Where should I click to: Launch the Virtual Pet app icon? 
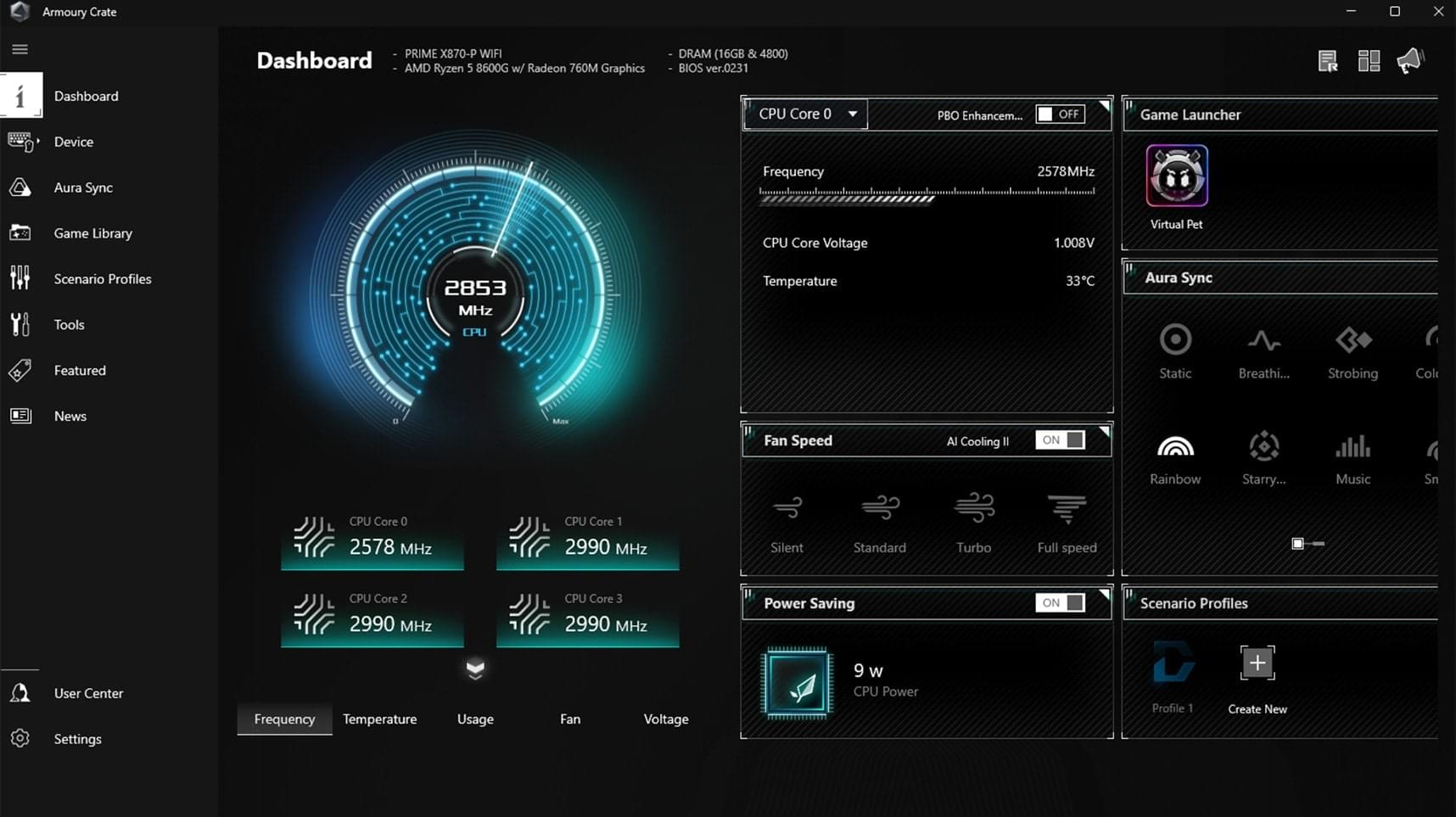pyautogui.click(x=1176, y=176)
